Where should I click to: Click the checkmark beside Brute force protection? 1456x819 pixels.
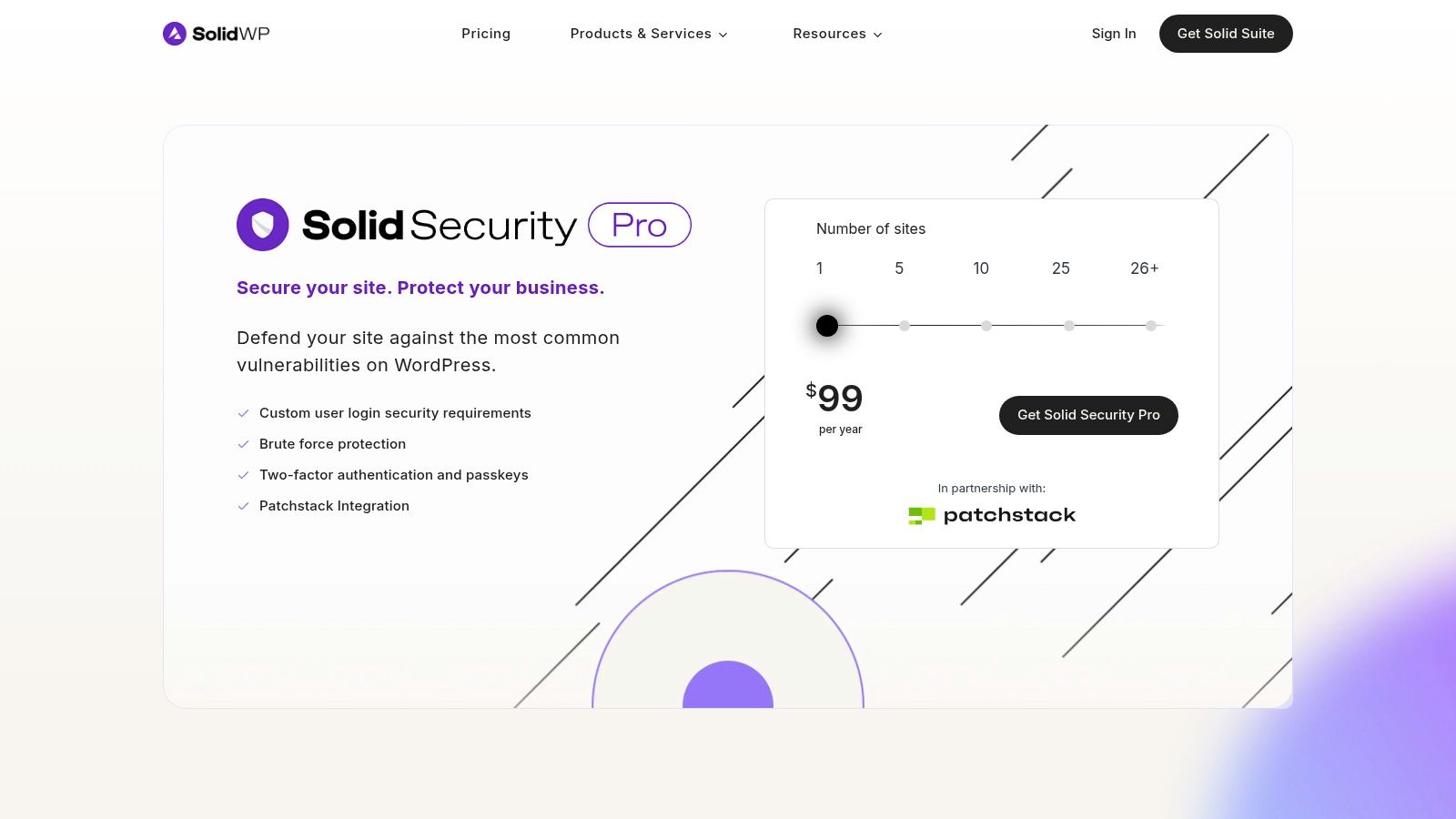pyautogui.click(x=243, y=444)
